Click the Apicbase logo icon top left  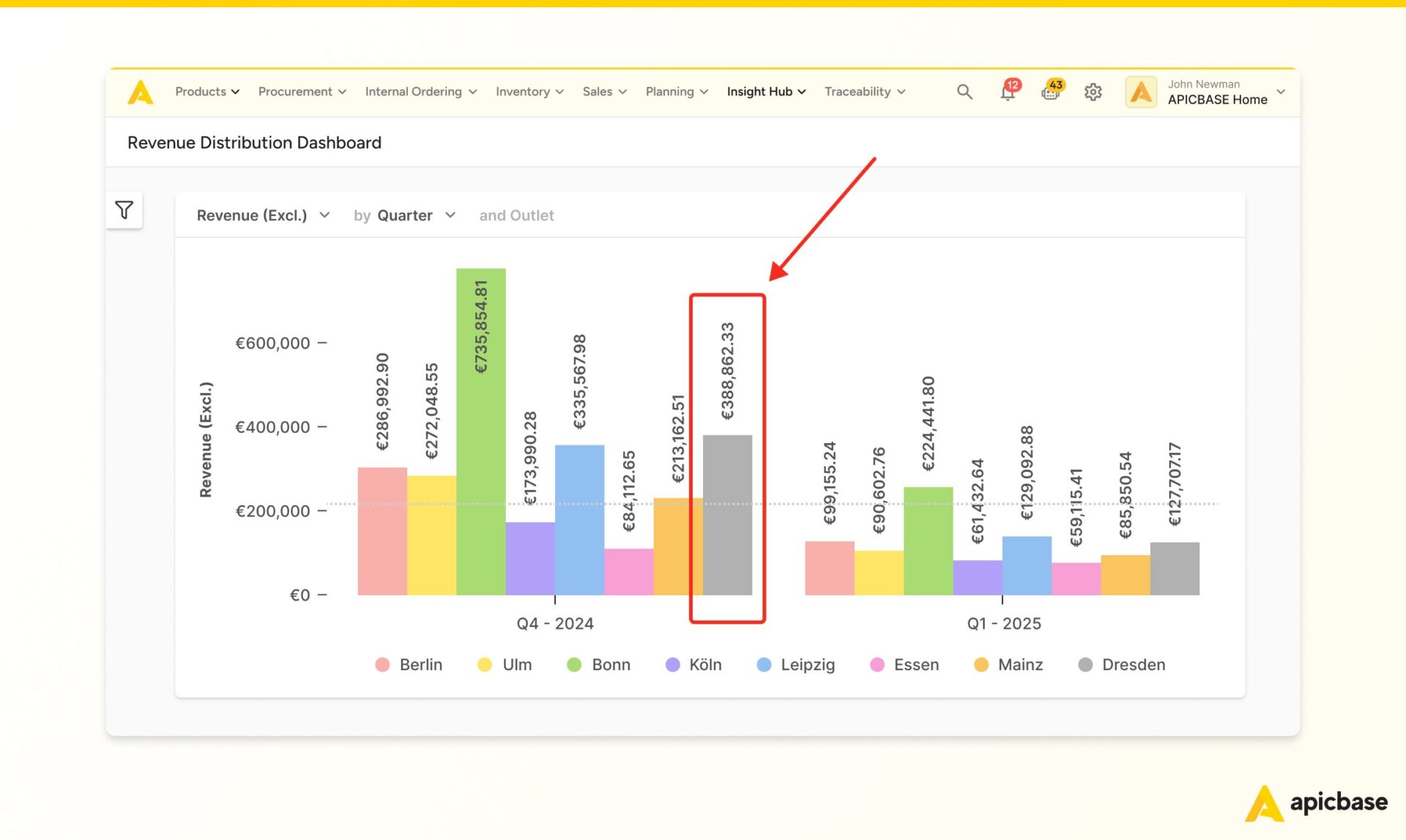(142, 92)
